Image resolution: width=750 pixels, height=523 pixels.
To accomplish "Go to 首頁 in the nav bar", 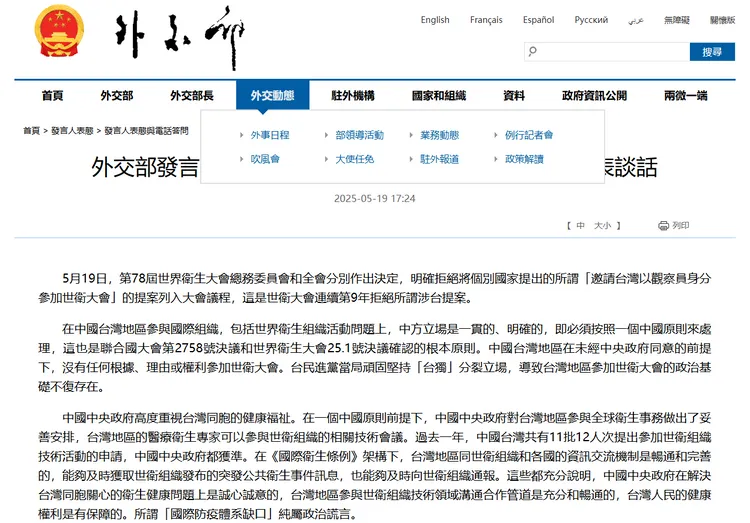I will (52, 95).
